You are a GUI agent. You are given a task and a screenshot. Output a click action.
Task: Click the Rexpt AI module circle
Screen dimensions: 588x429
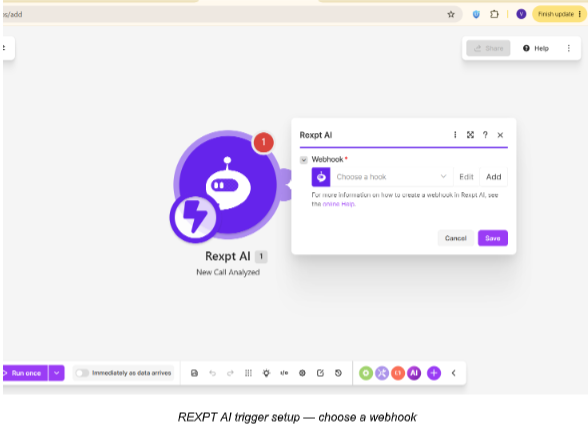tap(227, 184)
